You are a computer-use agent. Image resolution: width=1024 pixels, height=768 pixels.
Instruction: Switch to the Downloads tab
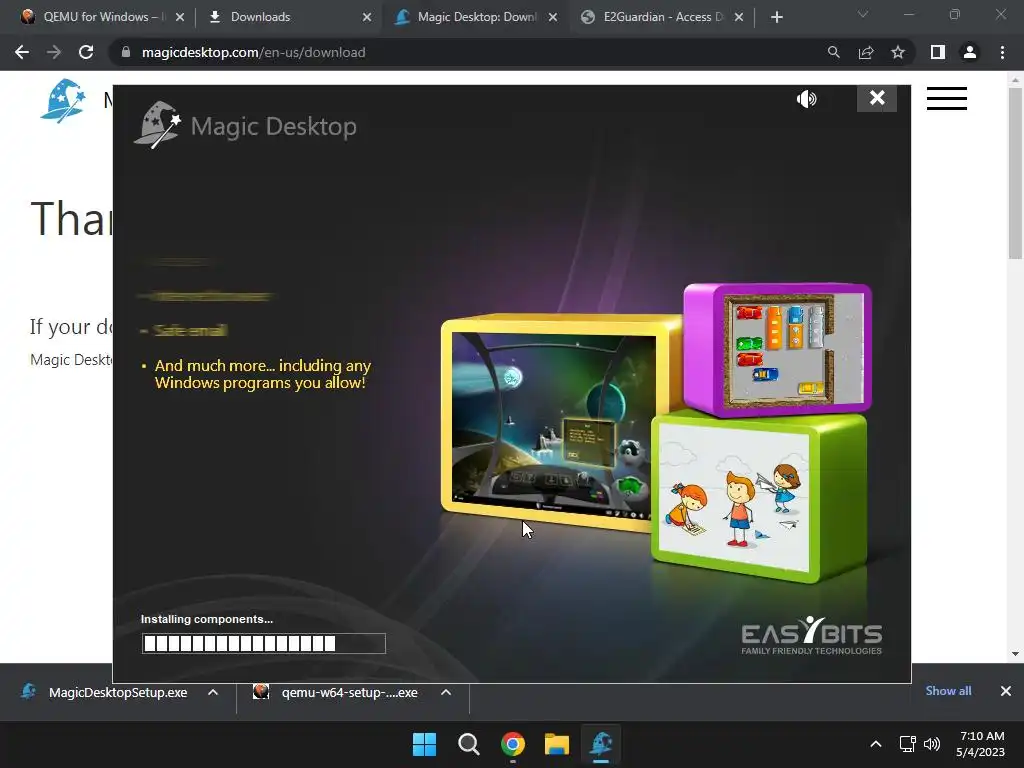287,17
